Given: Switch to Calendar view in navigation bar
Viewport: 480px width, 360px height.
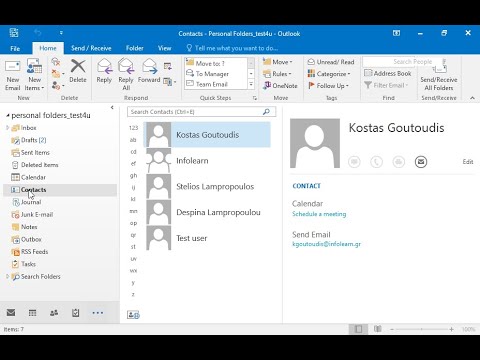Looking at the screenshot, I should tap(32, 313).
